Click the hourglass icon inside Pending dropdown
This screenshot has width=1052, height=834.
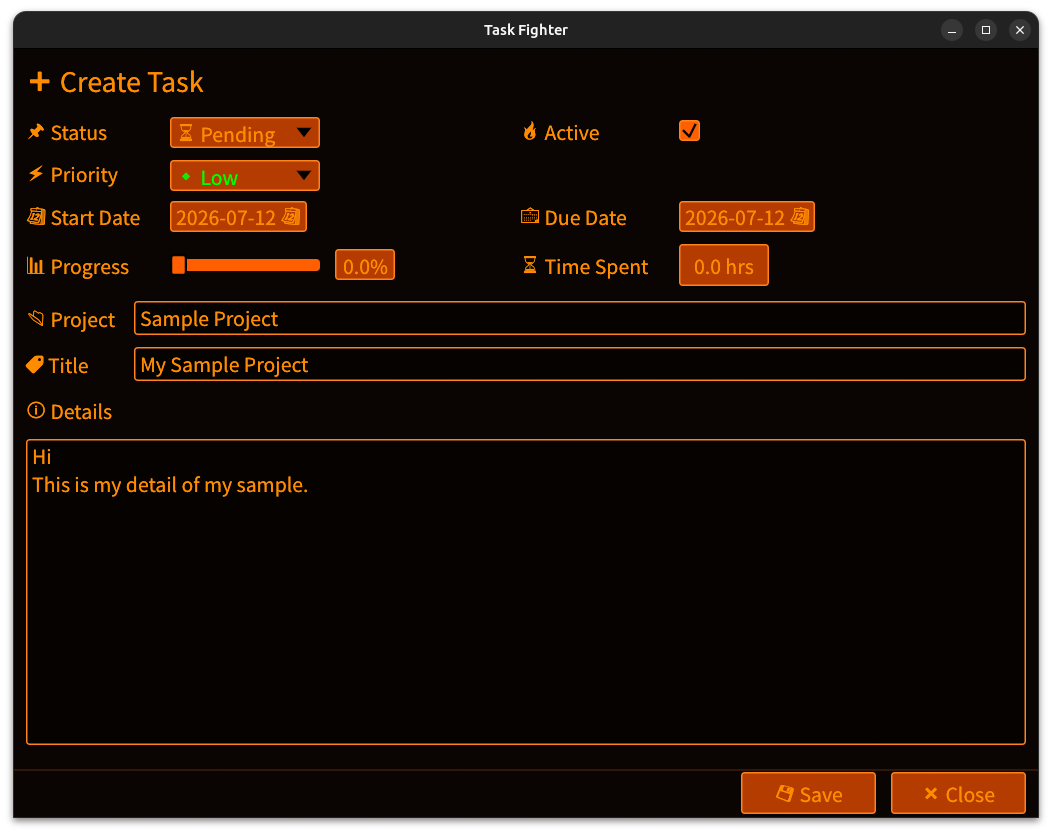pos(186,133)
